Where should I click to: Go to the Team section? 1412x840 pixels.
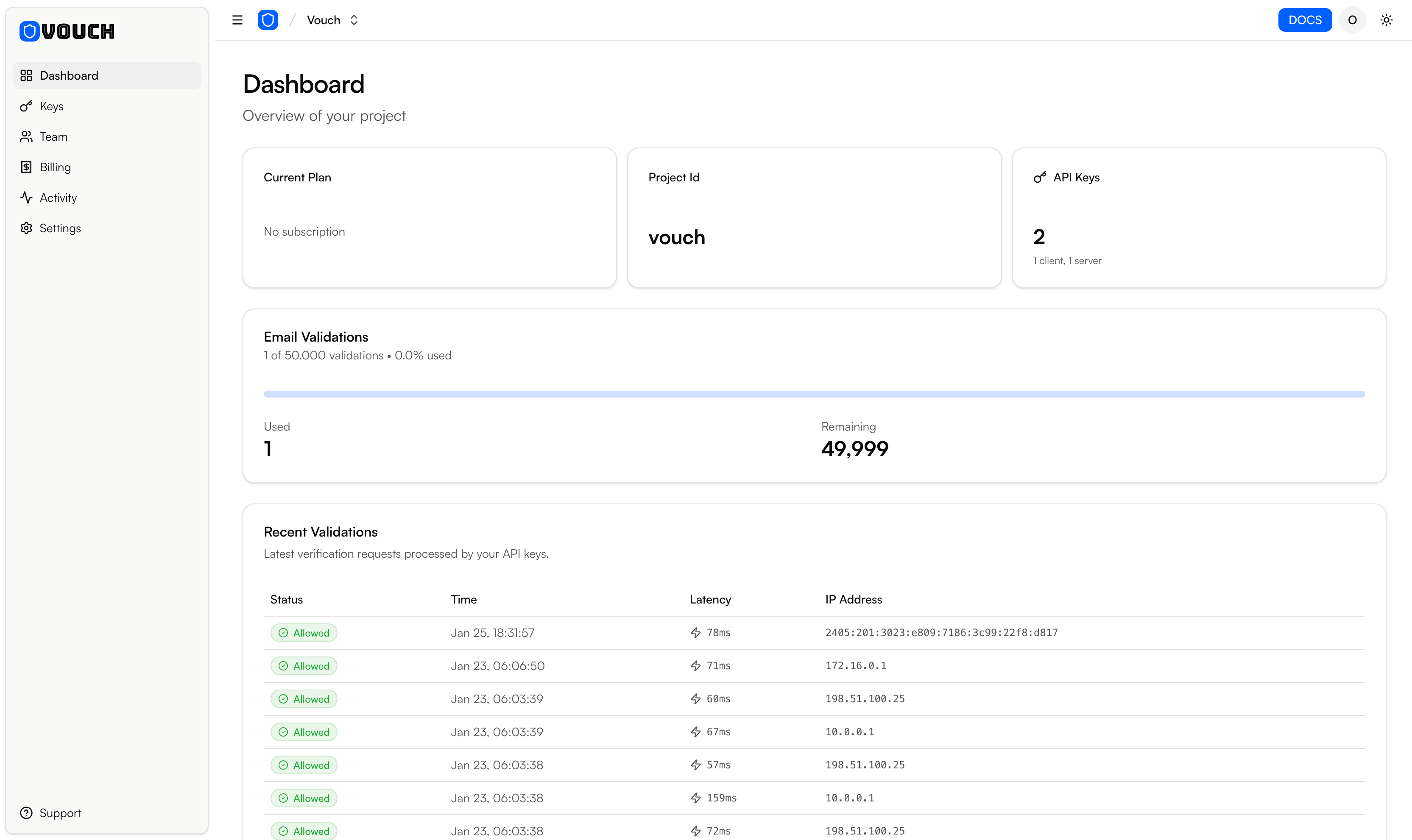pos(53,137)
